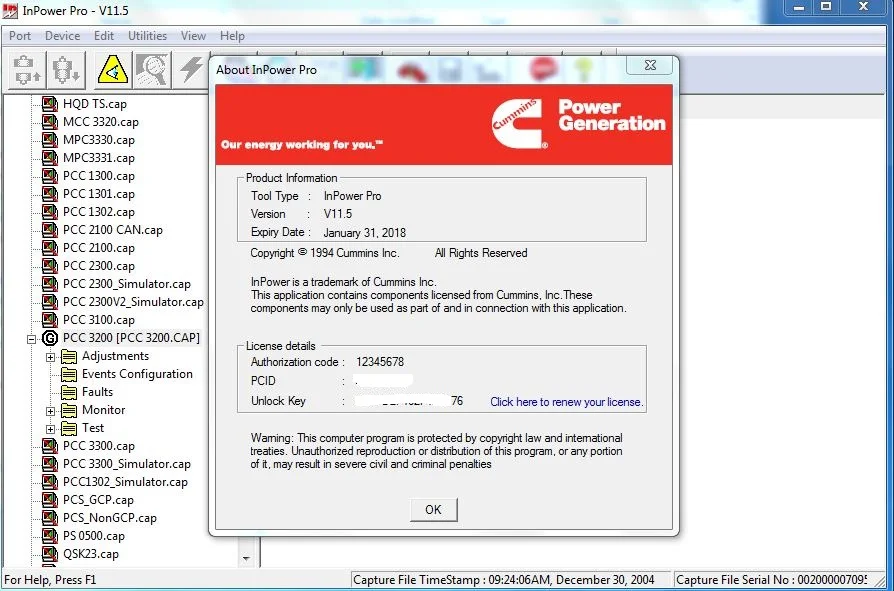Click the Capture File Serial No status entry
Screen dimensions: 894x591
tap(772, 580)
